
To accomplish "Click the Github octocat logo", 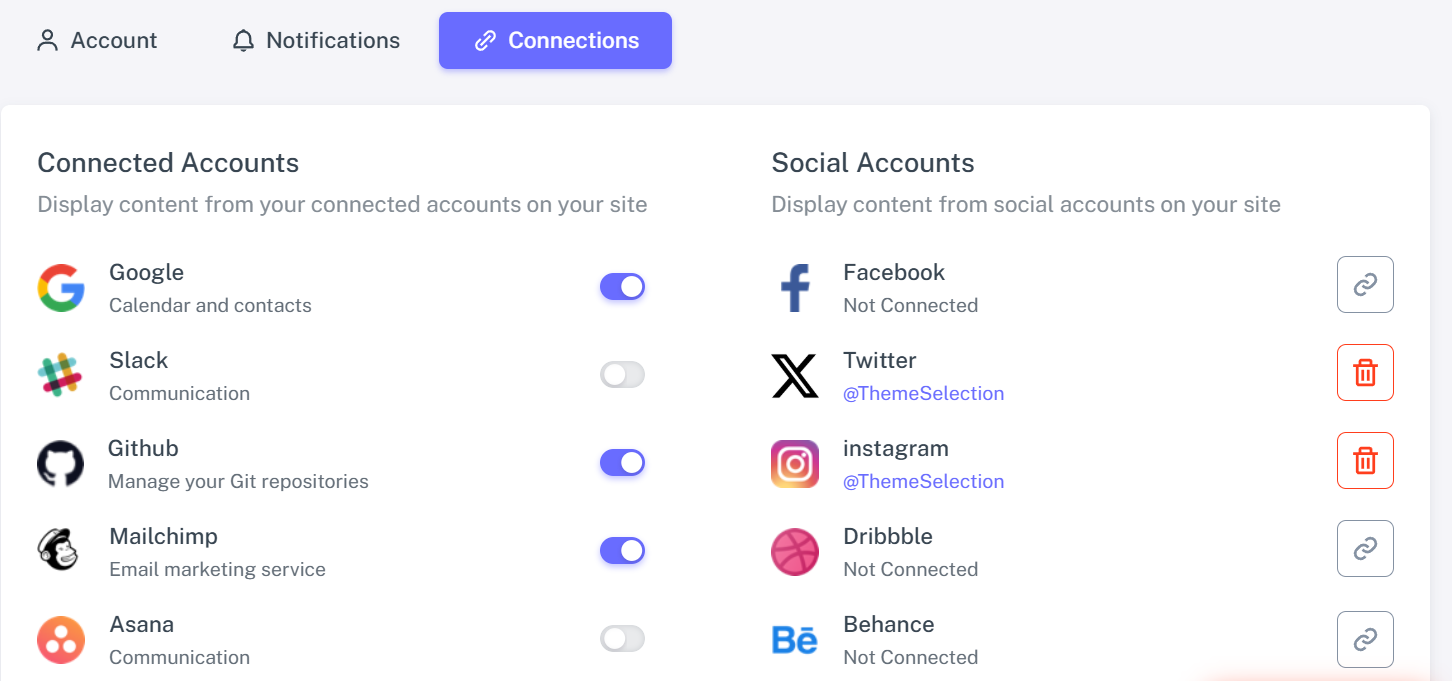I will point(61,464).
